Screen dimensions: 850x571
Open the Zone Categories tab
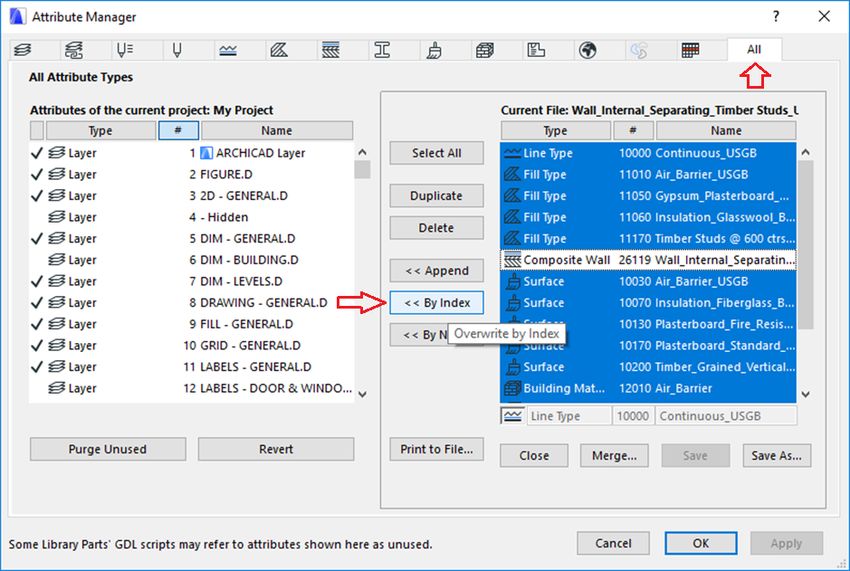[x=536, y=50]
